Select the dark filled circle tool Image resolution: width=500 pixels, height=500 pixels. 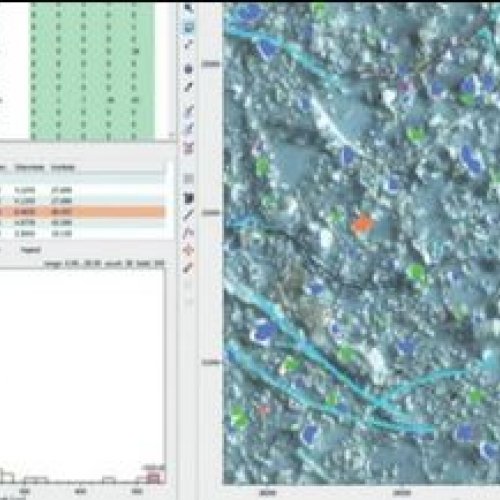[189, 69]
